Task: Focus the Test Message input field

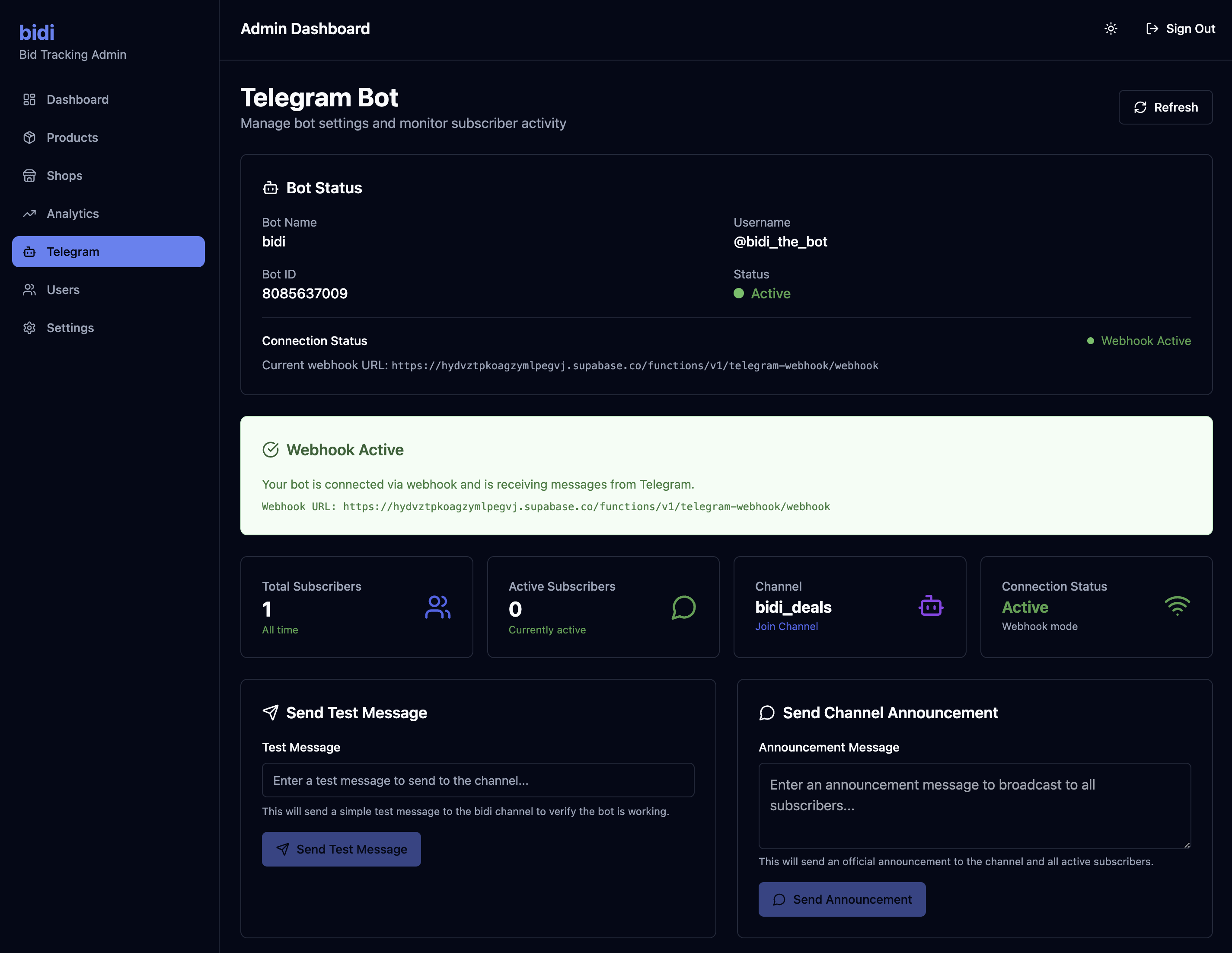Action: click(x=477, y=780)
